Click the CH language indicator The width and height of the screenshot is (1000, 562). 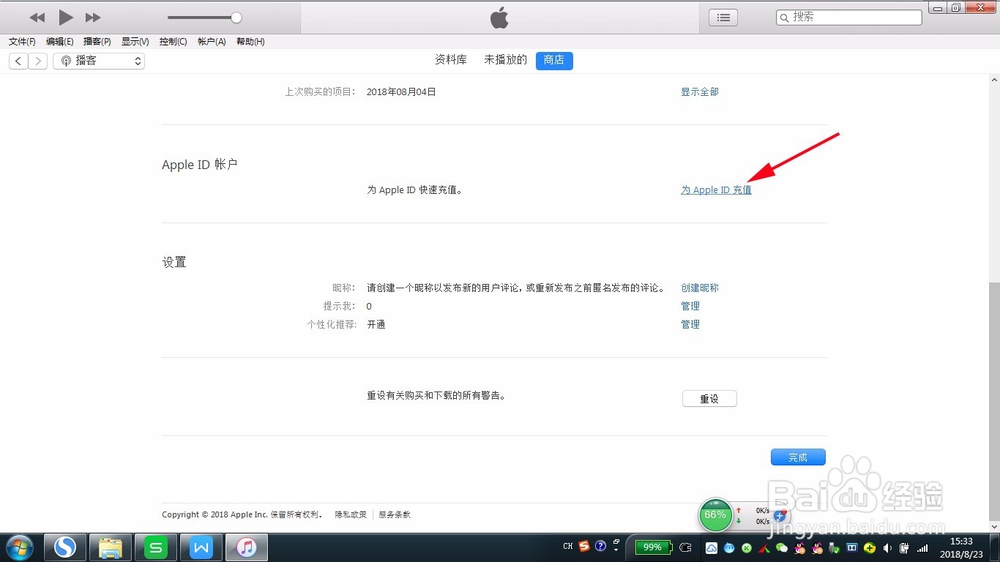[x=568, y=547]
